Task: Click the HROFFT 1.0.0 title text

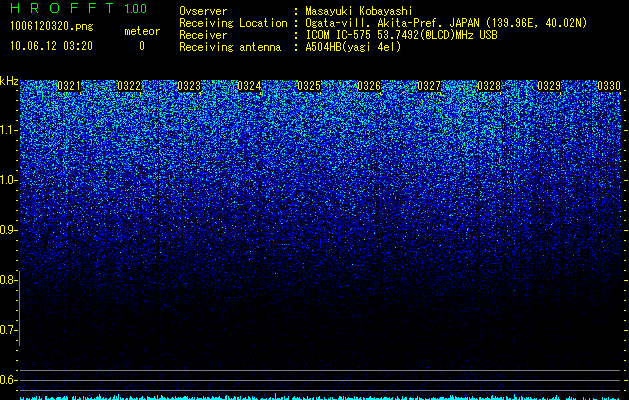Action: point(78,8)
